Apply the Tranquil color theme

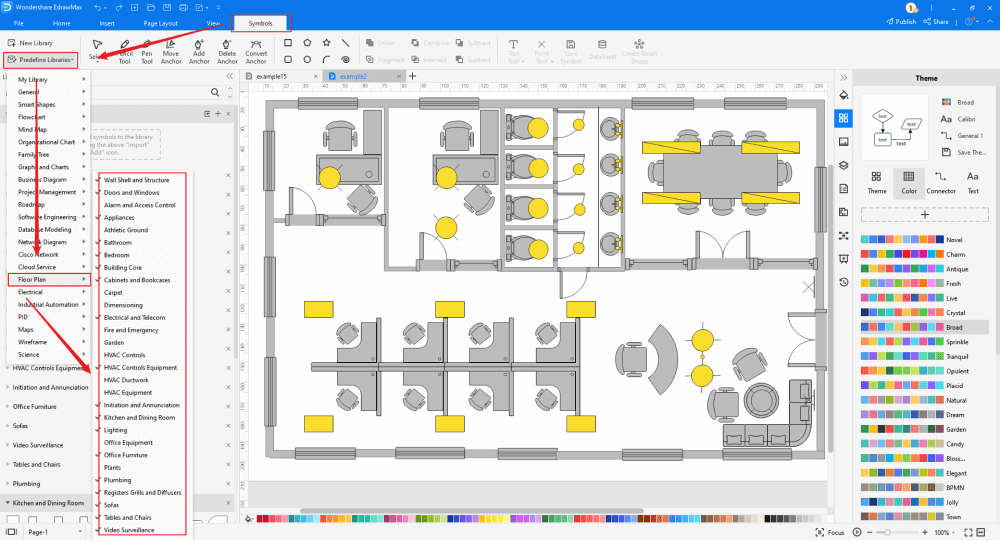[x=955, y=355]
